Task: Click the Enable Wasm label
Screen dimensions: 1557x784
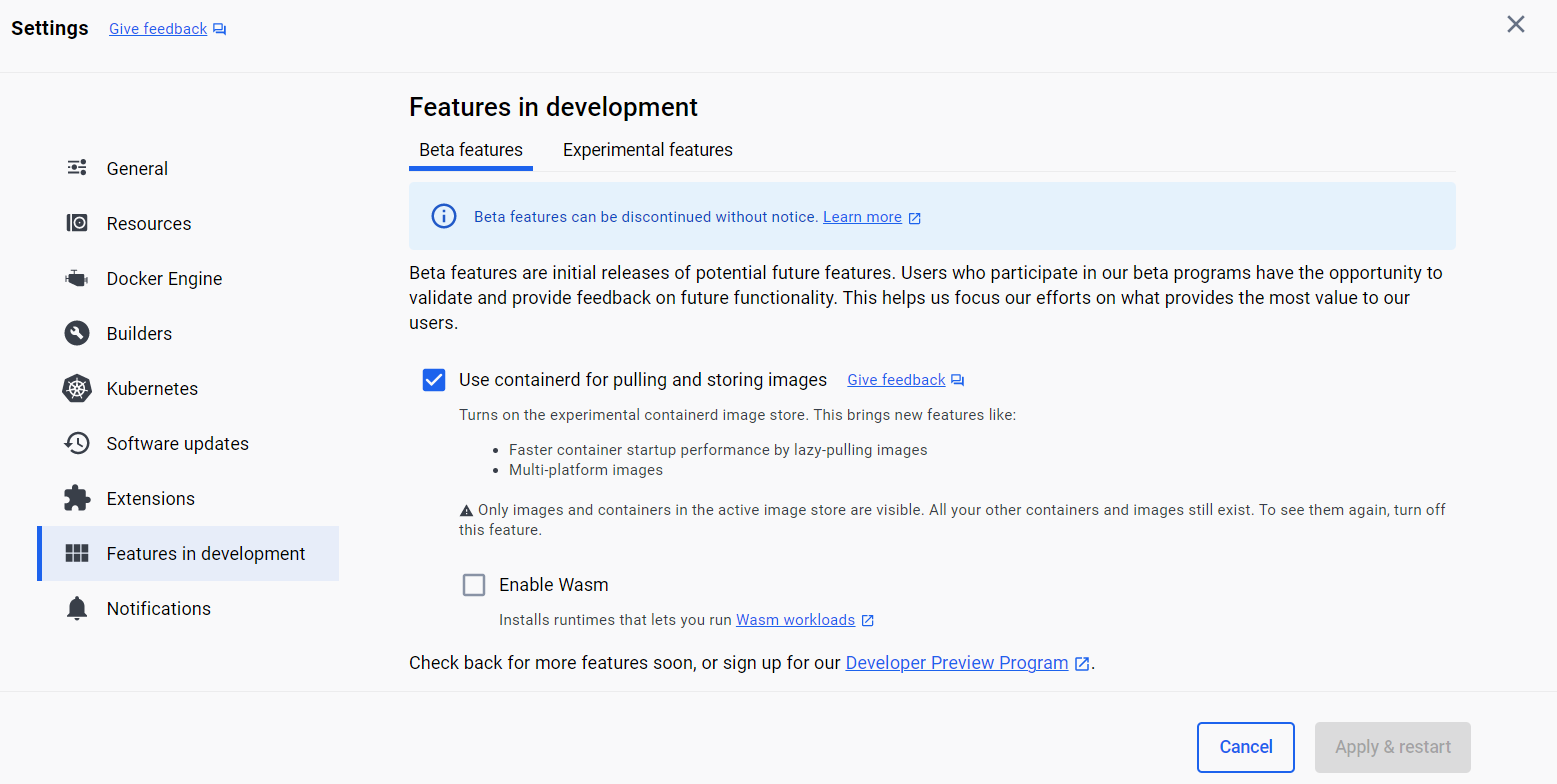Action: tap(554, 585)
